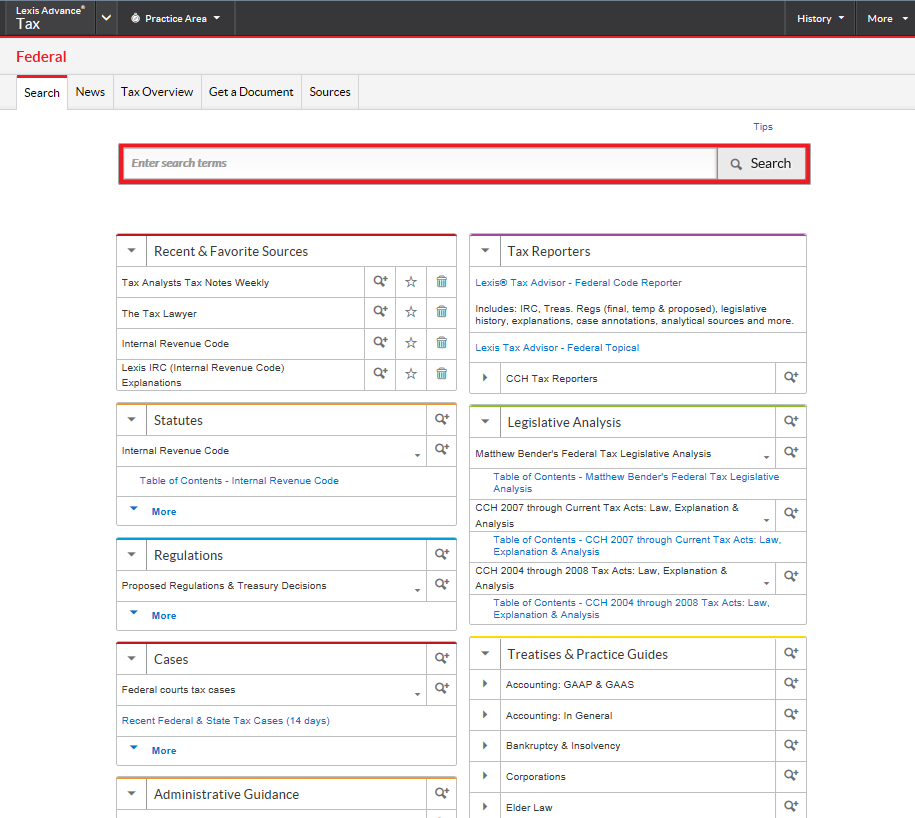Collapse the Recent & Favorite Sources panel

(132, 251)
